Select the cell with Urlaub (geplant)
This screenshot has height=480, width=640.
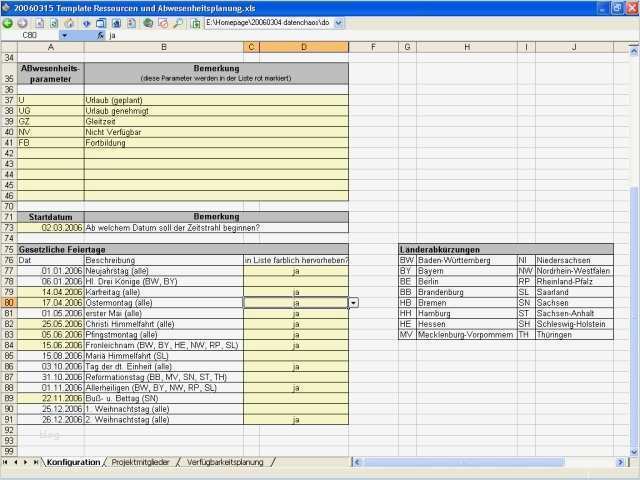coord(216,100)
